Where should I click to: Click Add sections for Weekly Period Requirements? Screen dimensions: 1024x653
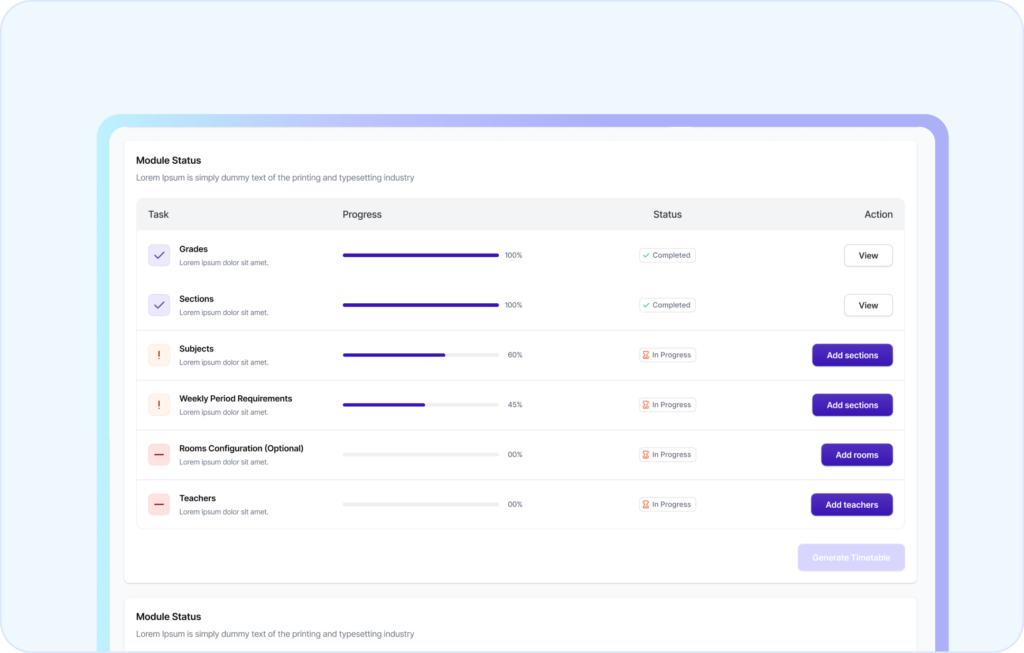(852, 405)
